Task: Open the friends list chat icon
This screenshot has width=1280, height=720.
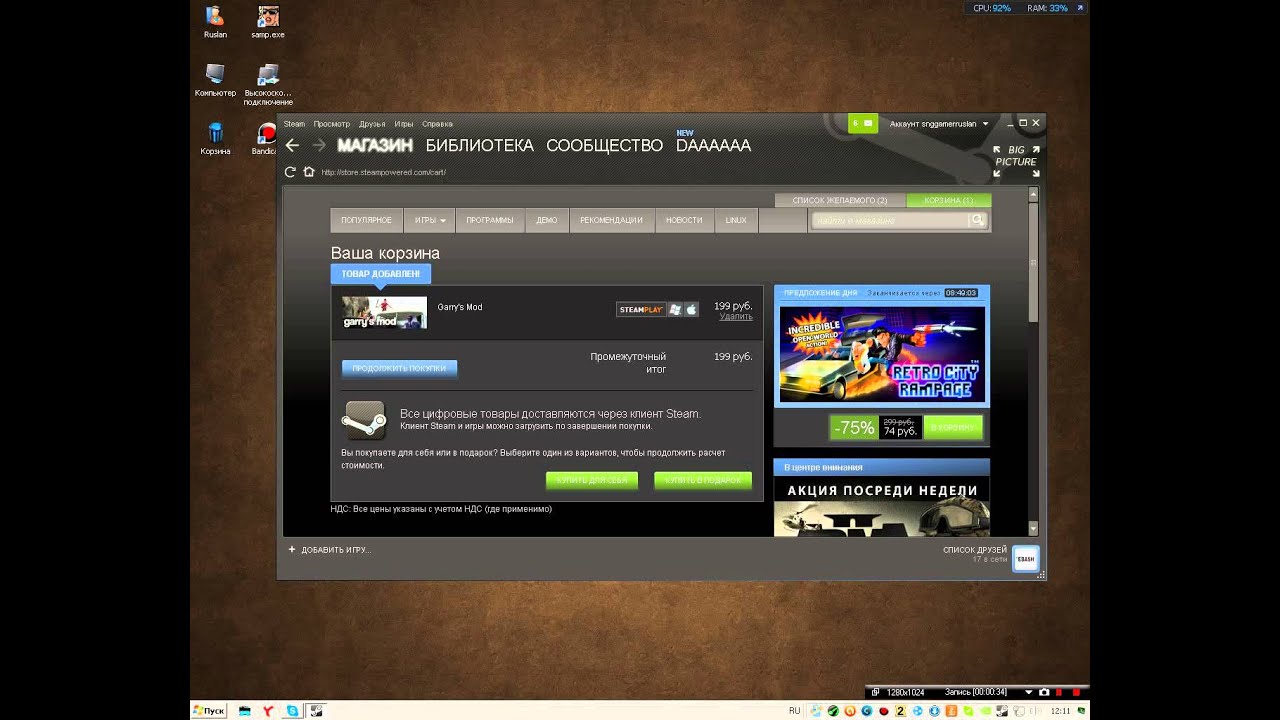Action: (1026, 559)
